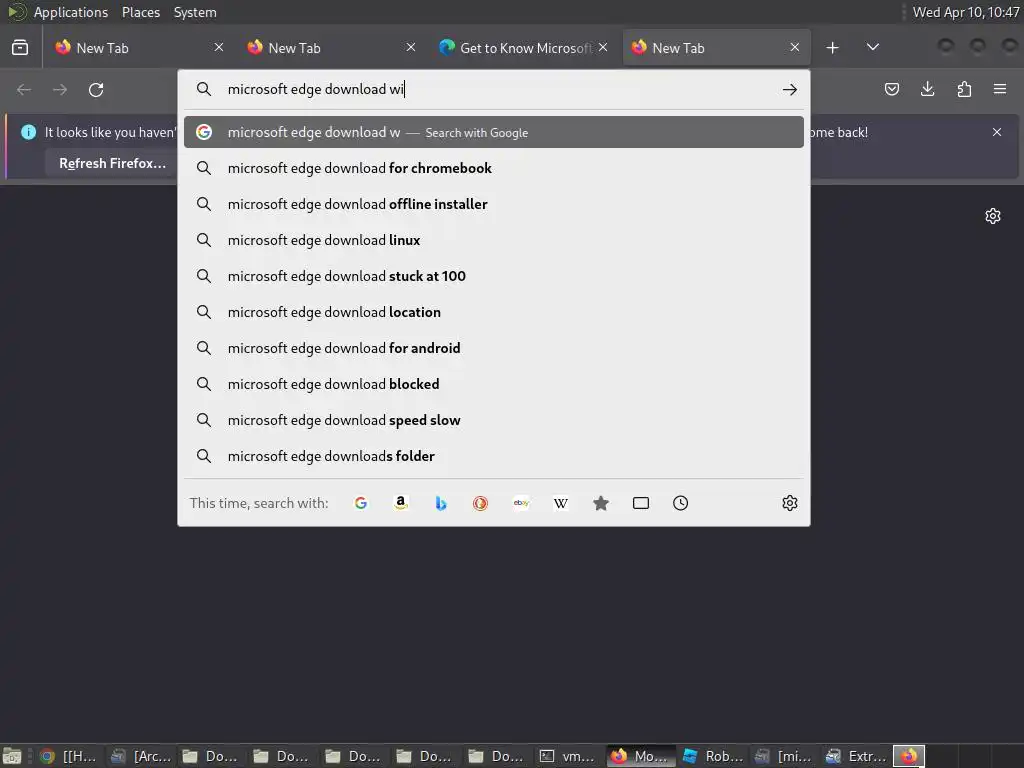The width and height of the screenshot is (1024, 768).
Task: Open the Downloads toolbar icon
Action: (927, 89)
